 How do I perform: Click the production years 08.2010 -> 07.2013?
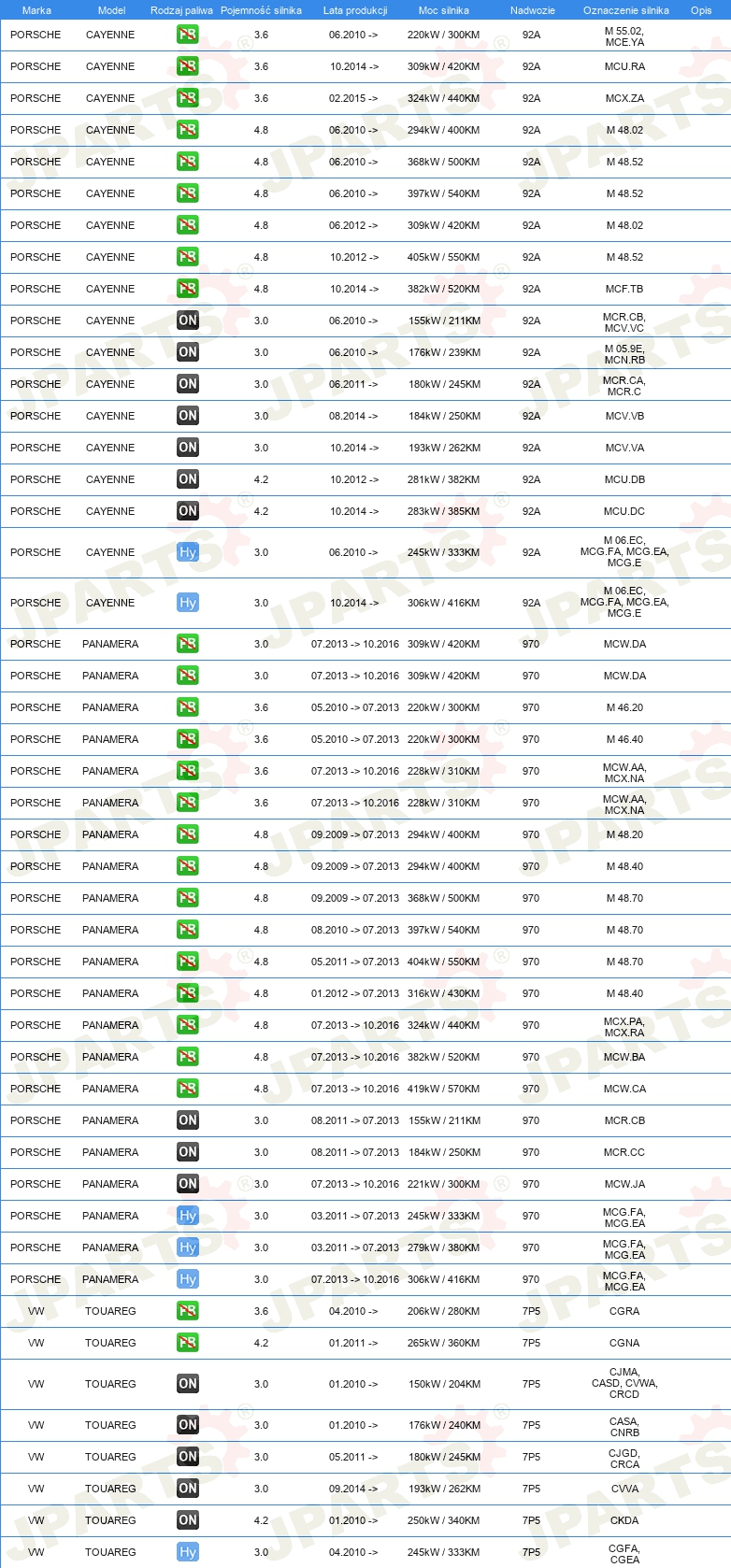pos(355,930)
